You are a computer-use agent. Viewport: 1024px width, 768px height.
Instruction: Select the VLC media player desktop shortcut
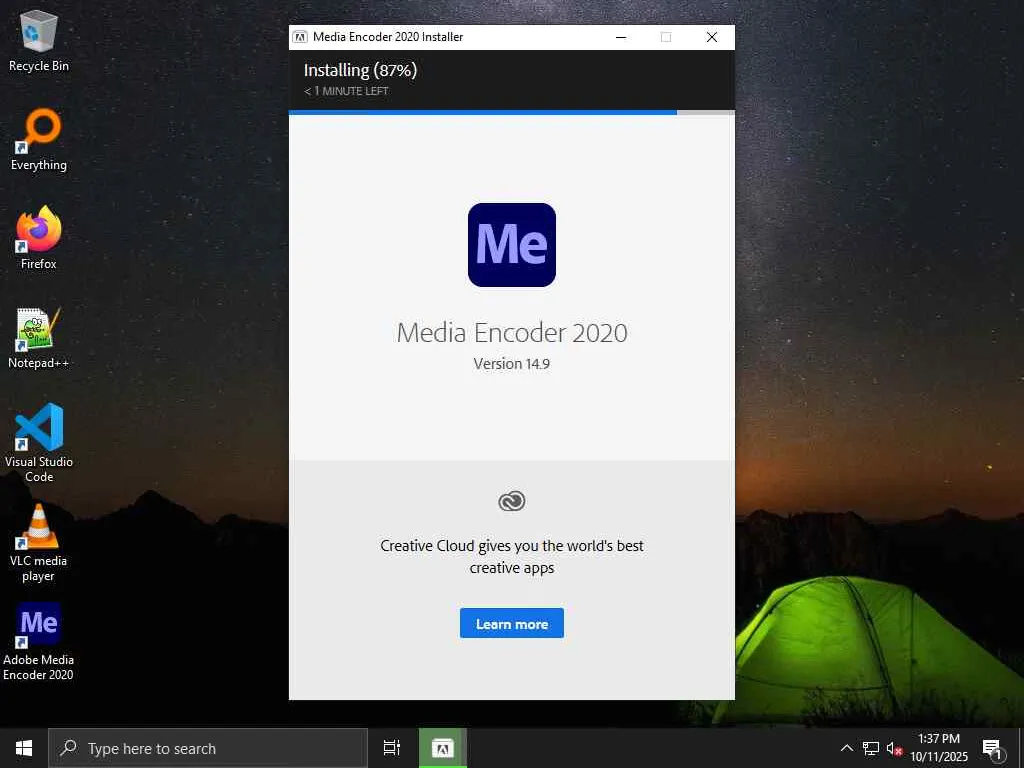pos(39,543)
